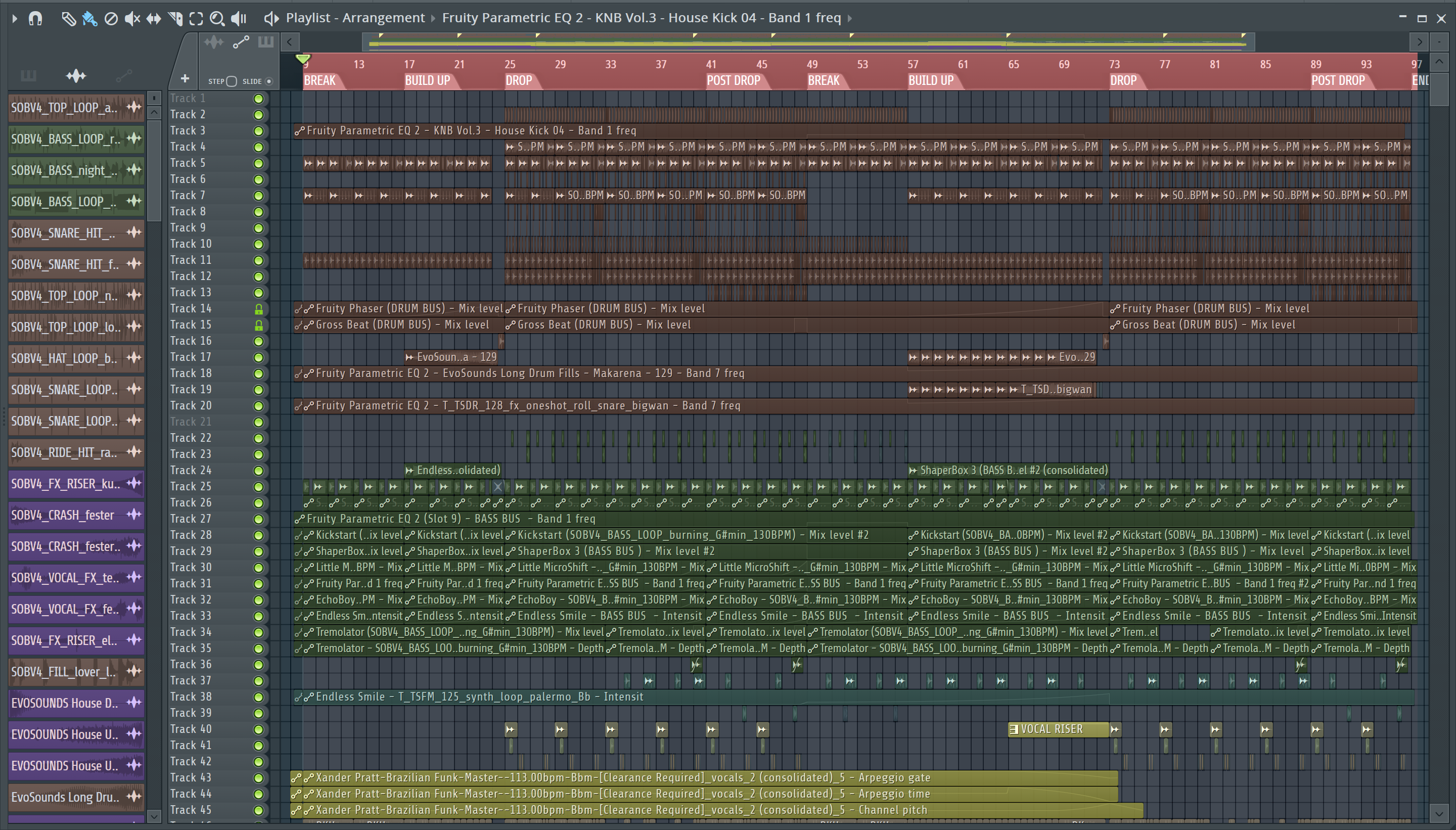Select the Select marquee tool

click(x=196, y=18)
